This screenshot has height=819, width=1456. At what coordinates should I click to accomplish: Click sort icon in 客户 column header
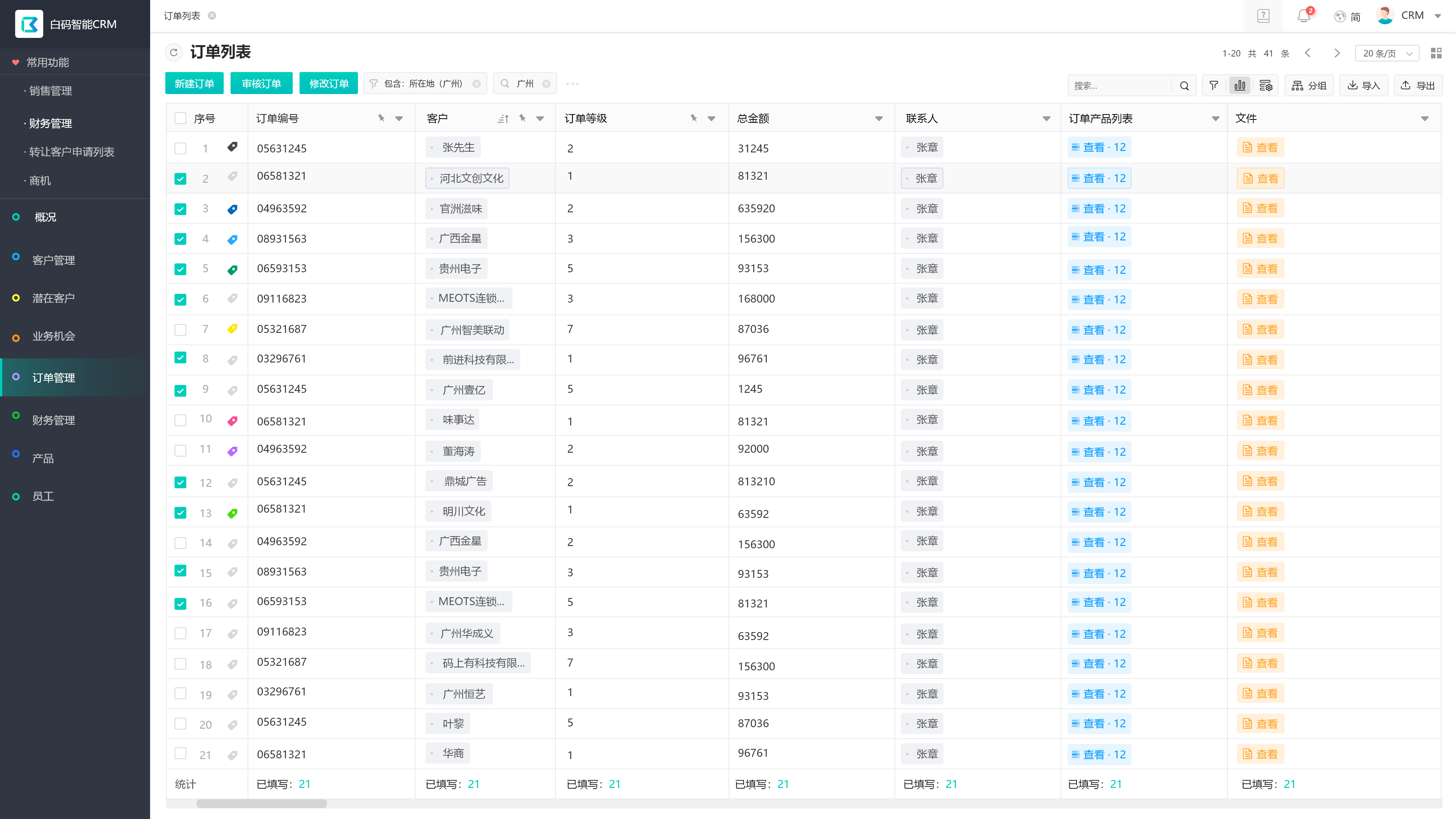(x=503, y=119)
